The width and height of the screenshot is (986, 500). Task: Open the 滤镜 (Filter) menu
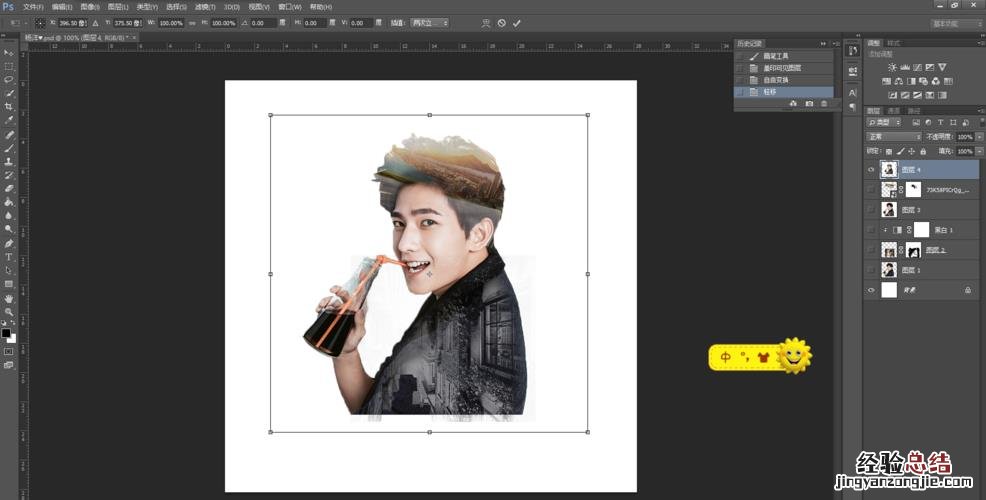pos(204,6)
